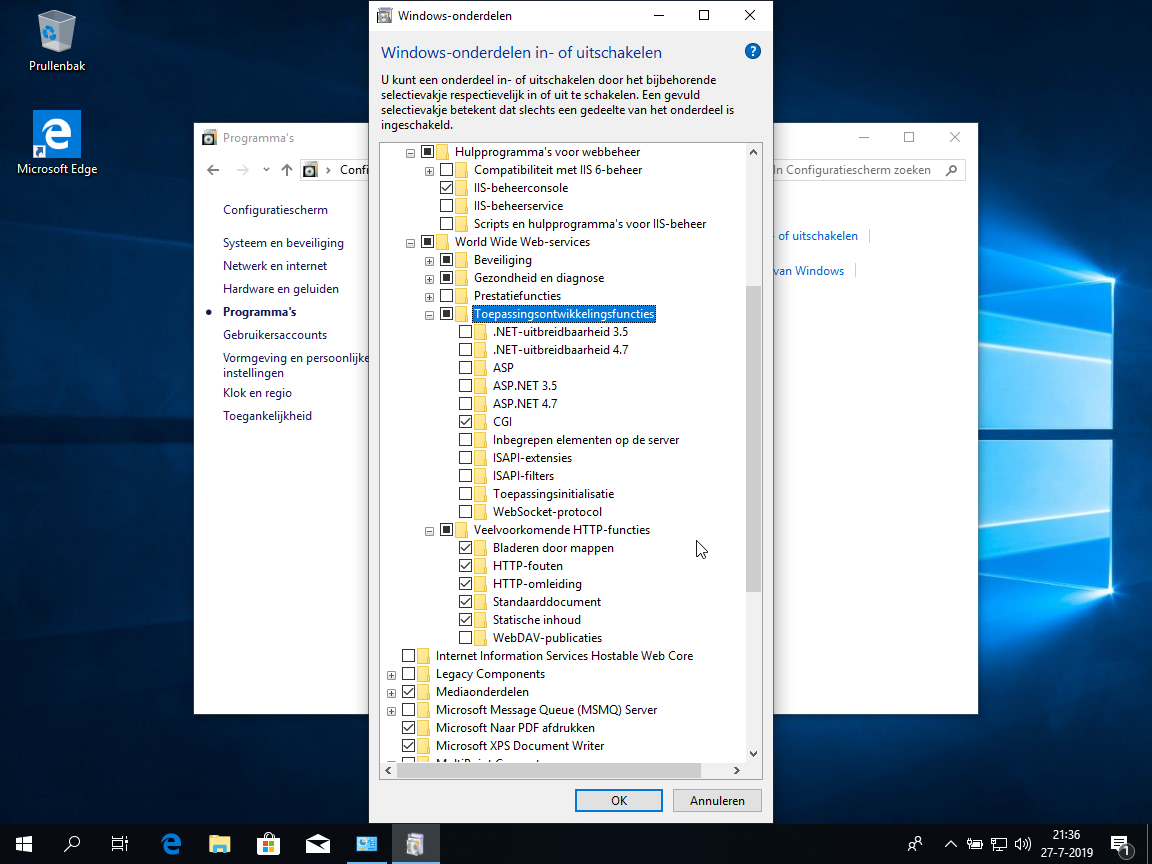This screenshot has width=1152, height=864.
Task: Click the volume speaker tray icon
Action: point(1022,844)
